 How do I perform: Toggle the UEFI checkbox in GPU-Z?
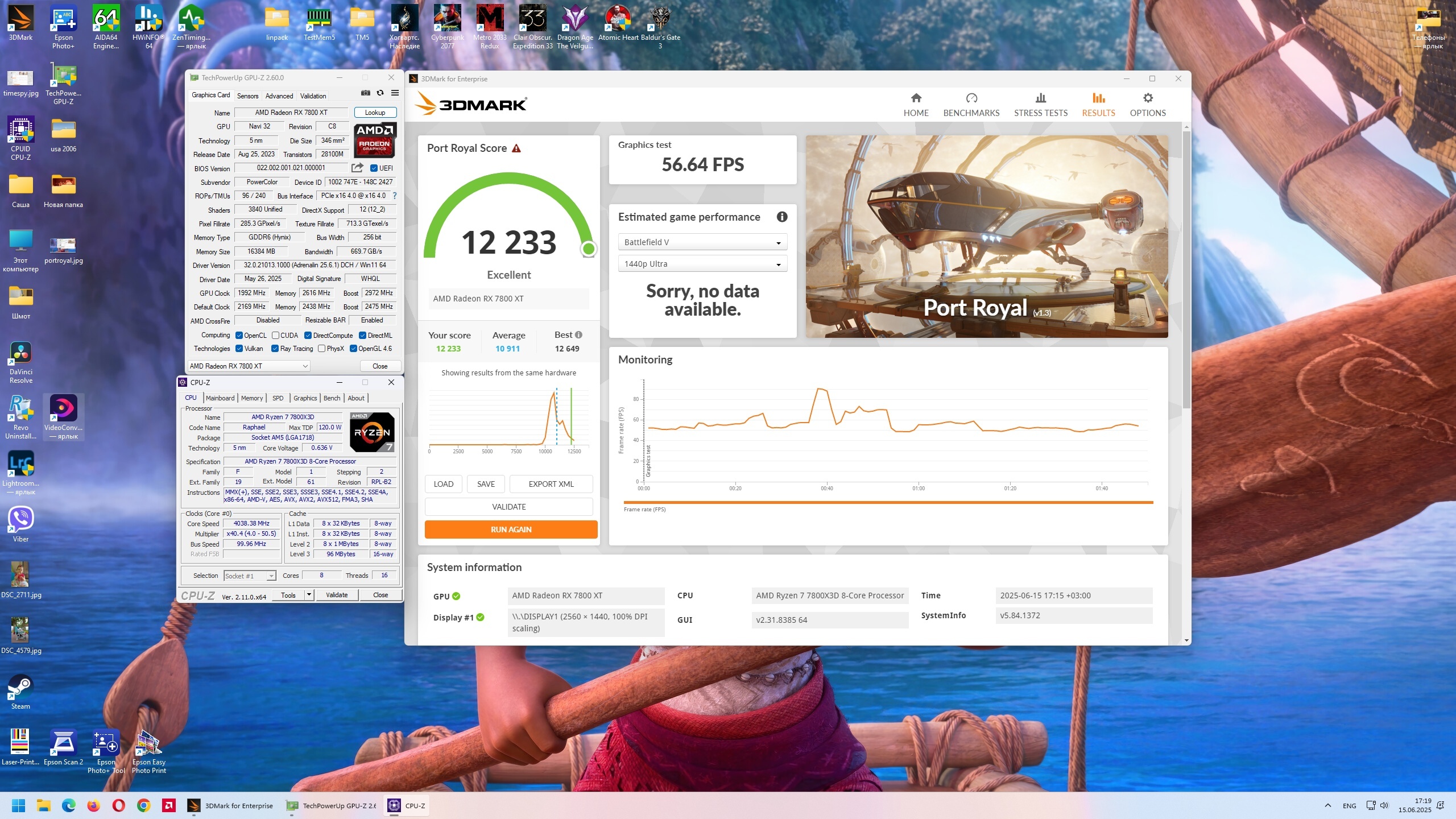coord(374,168)
